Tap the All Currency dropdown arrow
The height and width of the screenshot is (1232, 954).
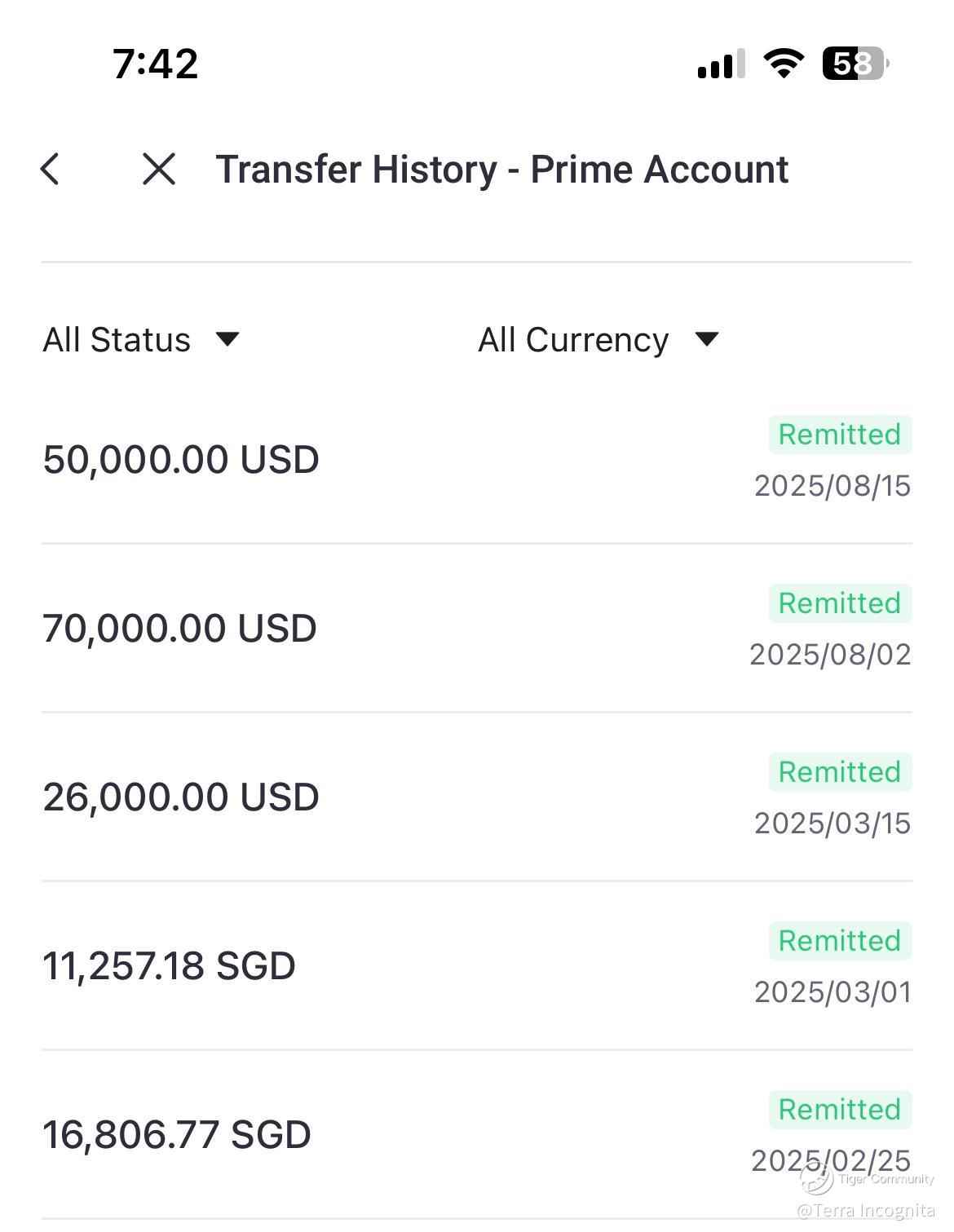click(706, 338)
